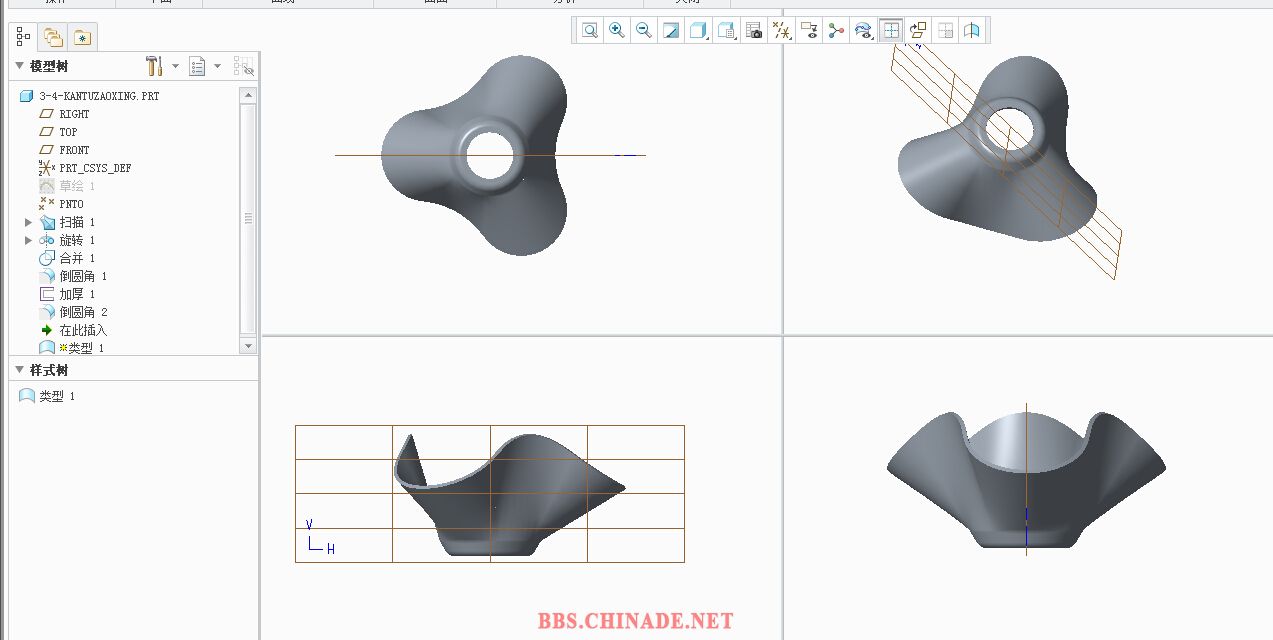Click the sweep feature icon beside 扫描 1
1273x640 pixels.
click(46, 222)
